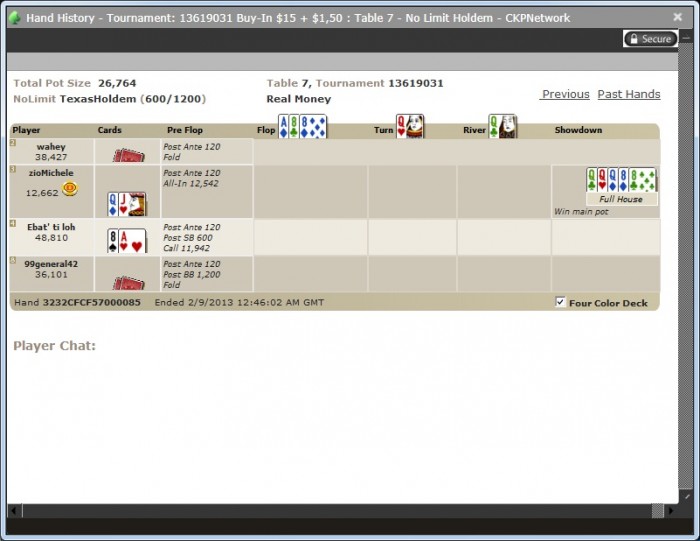The width and height of the screenshot is (700, 541).
Task: Click 99general42's folded face-down cards
Action: [x=129, y=283]
